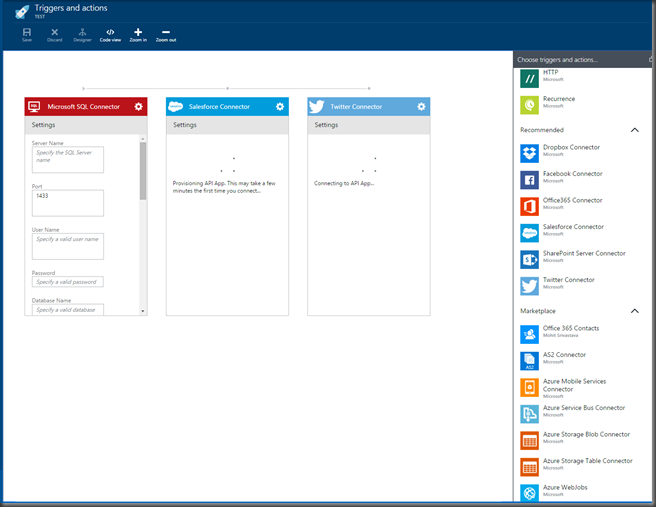The width and height of the screenshot is (656, 507).
Task: Click the HTTP label
Action: point(550,72)
